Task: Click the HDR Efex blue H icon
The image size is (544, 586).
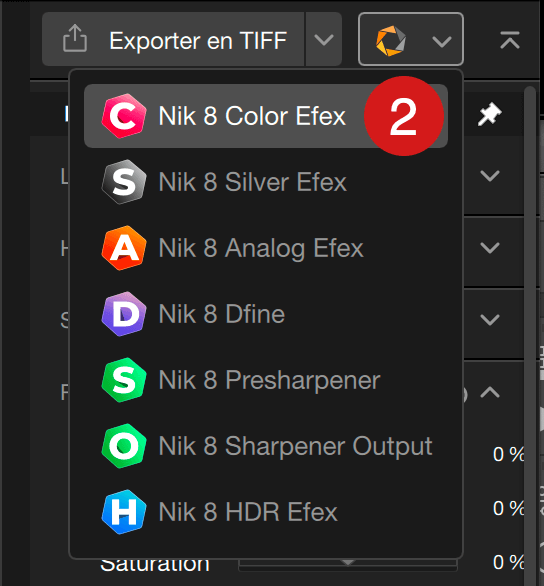Action: (124, 512)
